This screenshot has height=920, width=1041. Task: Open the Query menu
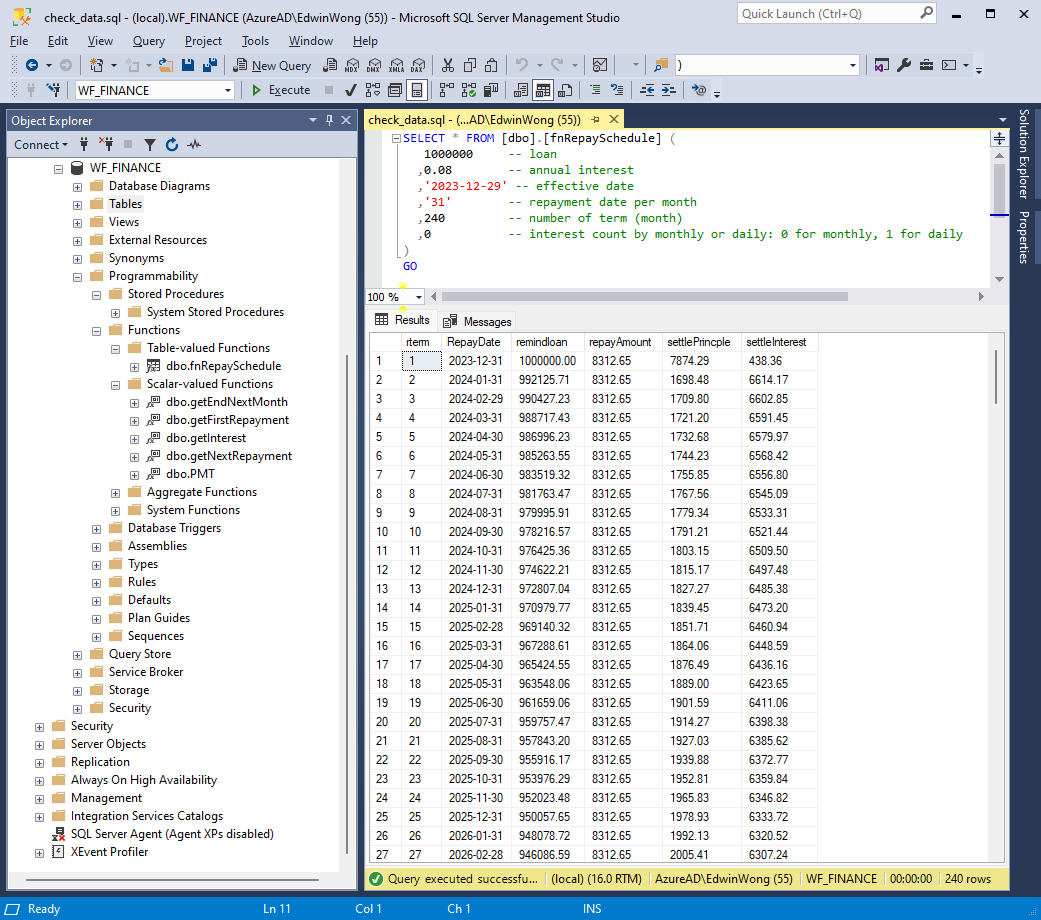point(148,41)
